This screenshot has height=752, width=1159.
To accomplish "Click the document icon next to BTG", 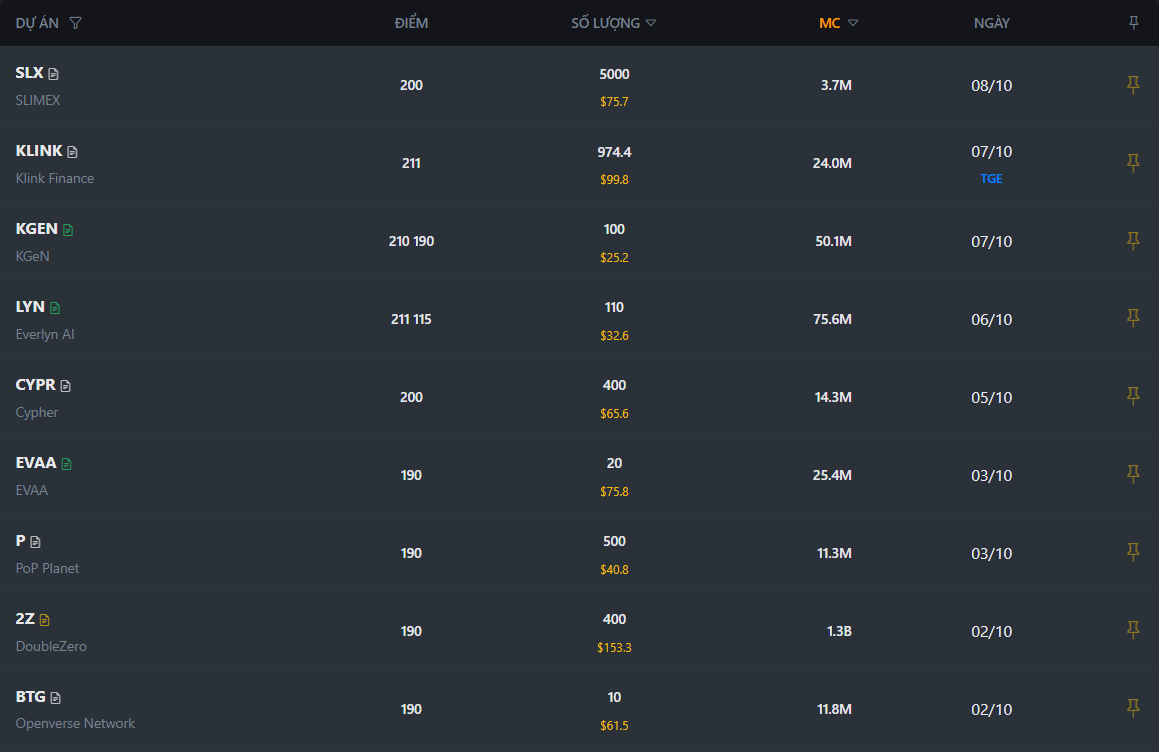I will click(56, 698).
